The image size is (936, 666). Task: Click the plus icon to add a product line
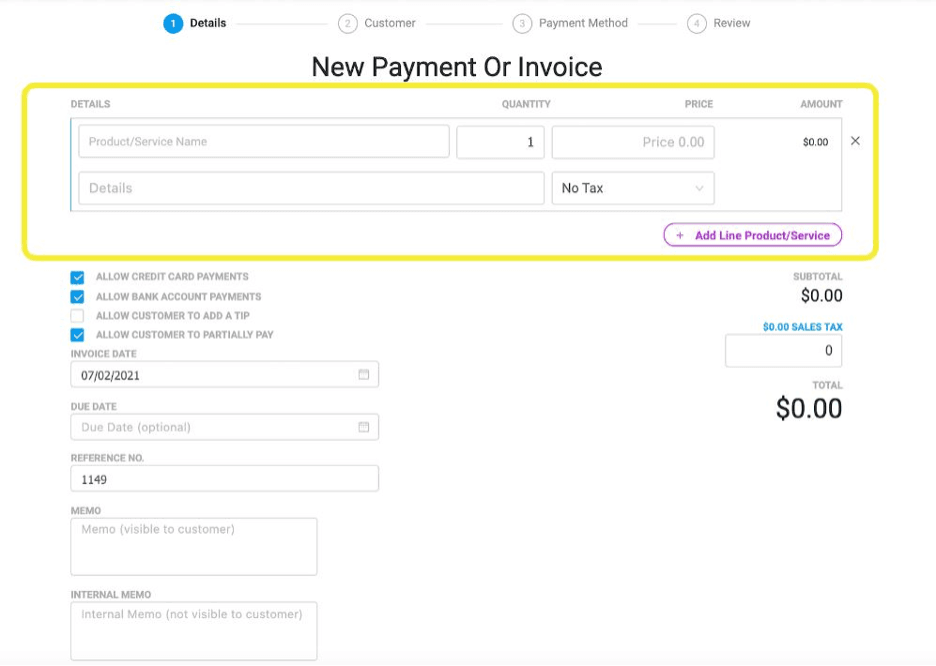tap(679, 234)
